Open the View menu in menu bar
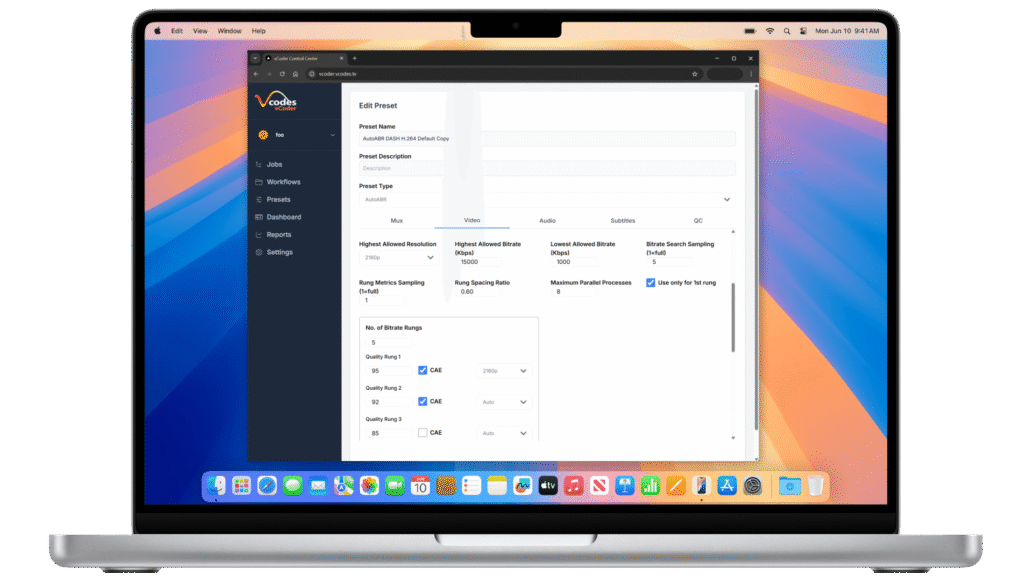This screenshot has height=576, width=1024. coord(200,31)
